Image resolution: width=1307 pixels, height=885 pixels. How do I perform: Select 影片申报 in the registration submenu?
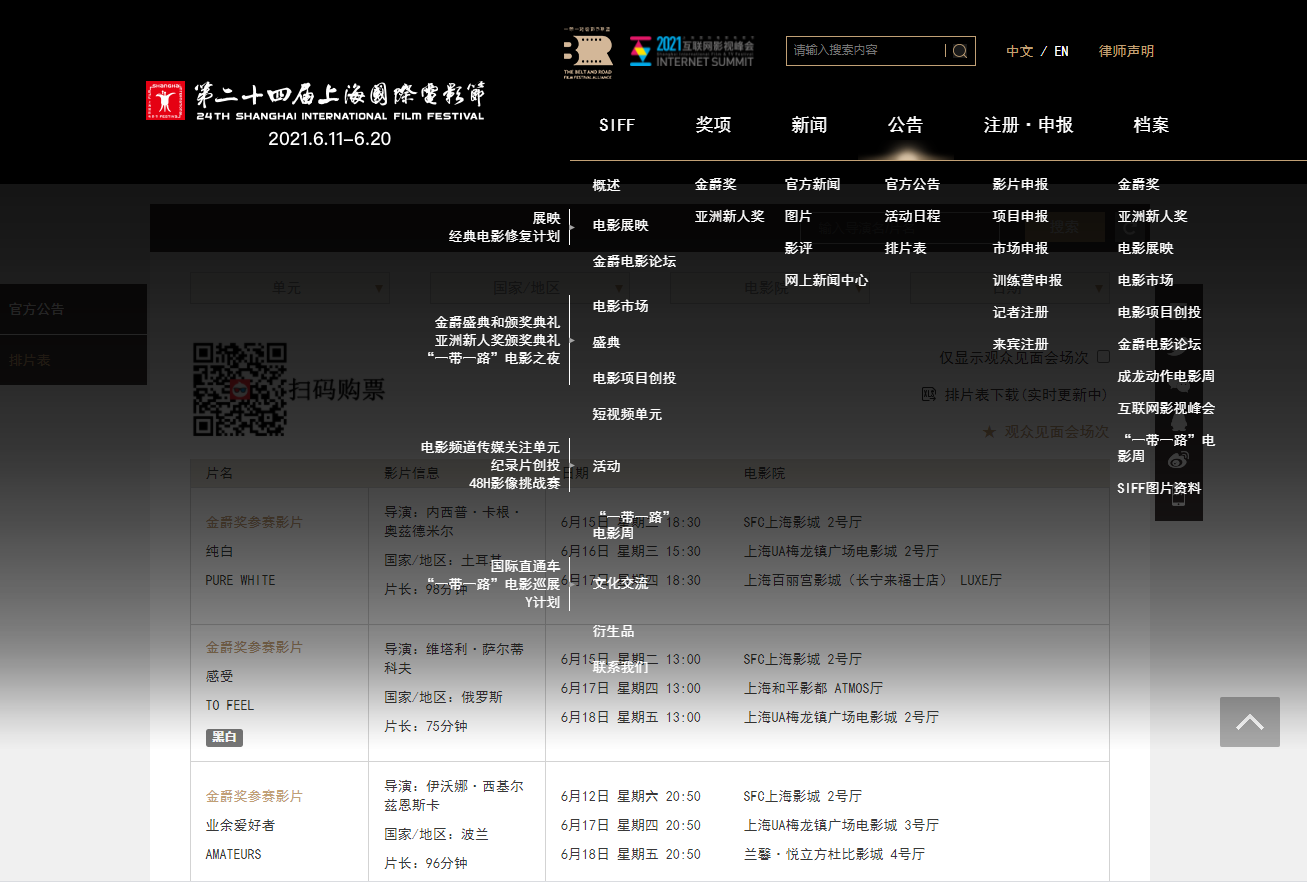click(x=1020, y=184)
